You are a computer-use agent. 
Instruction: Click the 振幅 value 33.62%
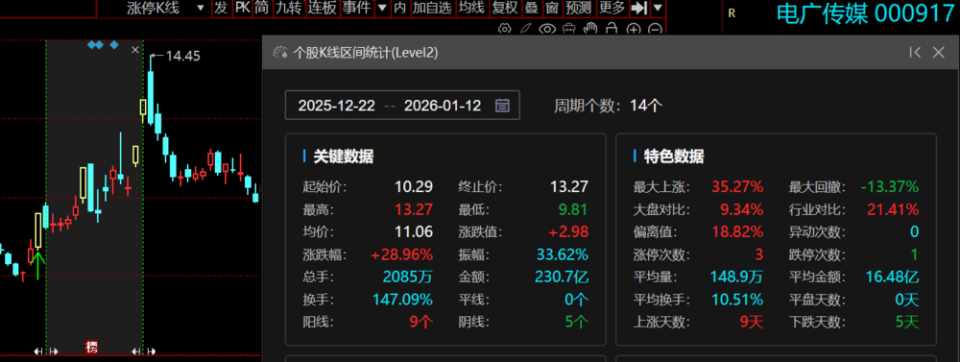coord(562,254)
